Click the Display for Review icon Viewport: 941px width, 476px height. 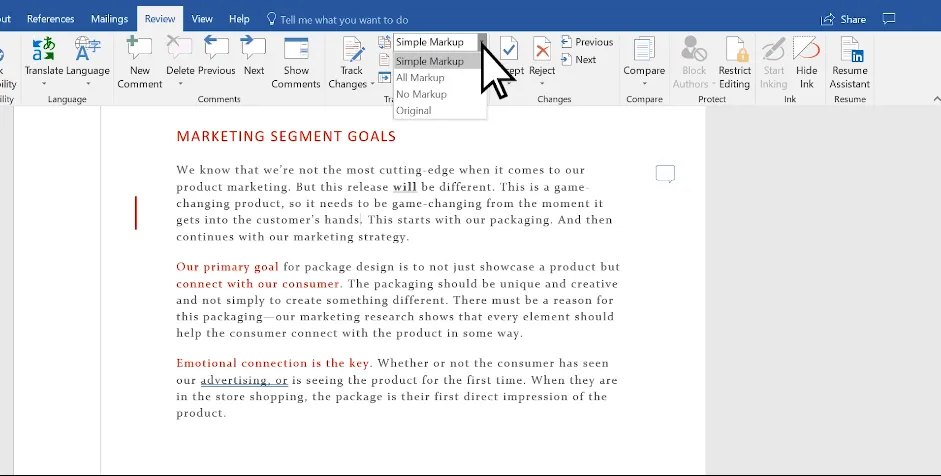click(x=385, y=43)
